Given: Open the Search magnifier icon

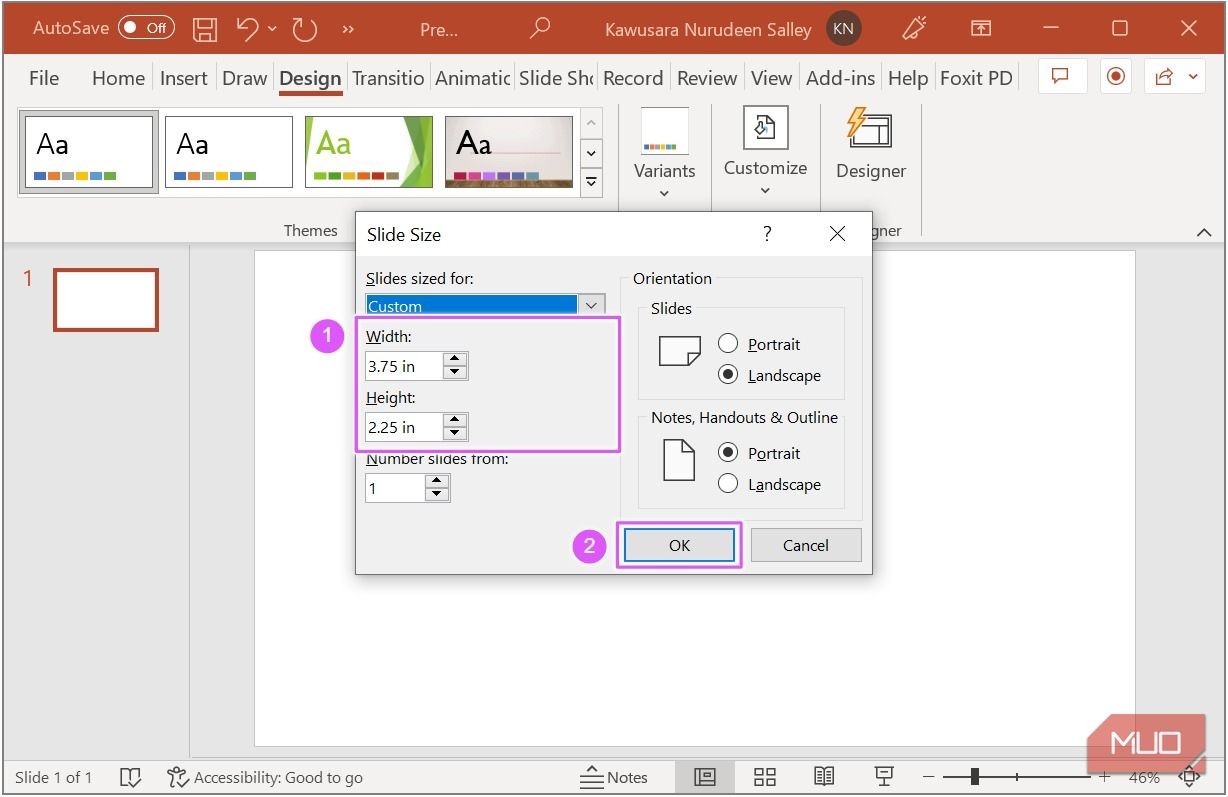Looking at the screenshot, I should (x=540, y=29).
